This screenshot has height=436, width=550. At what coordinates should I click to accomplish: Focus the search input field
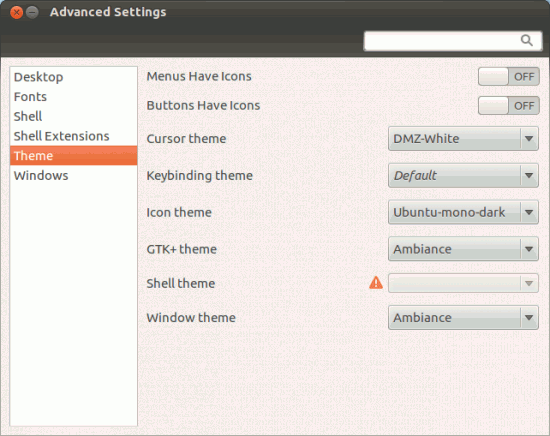453,41
